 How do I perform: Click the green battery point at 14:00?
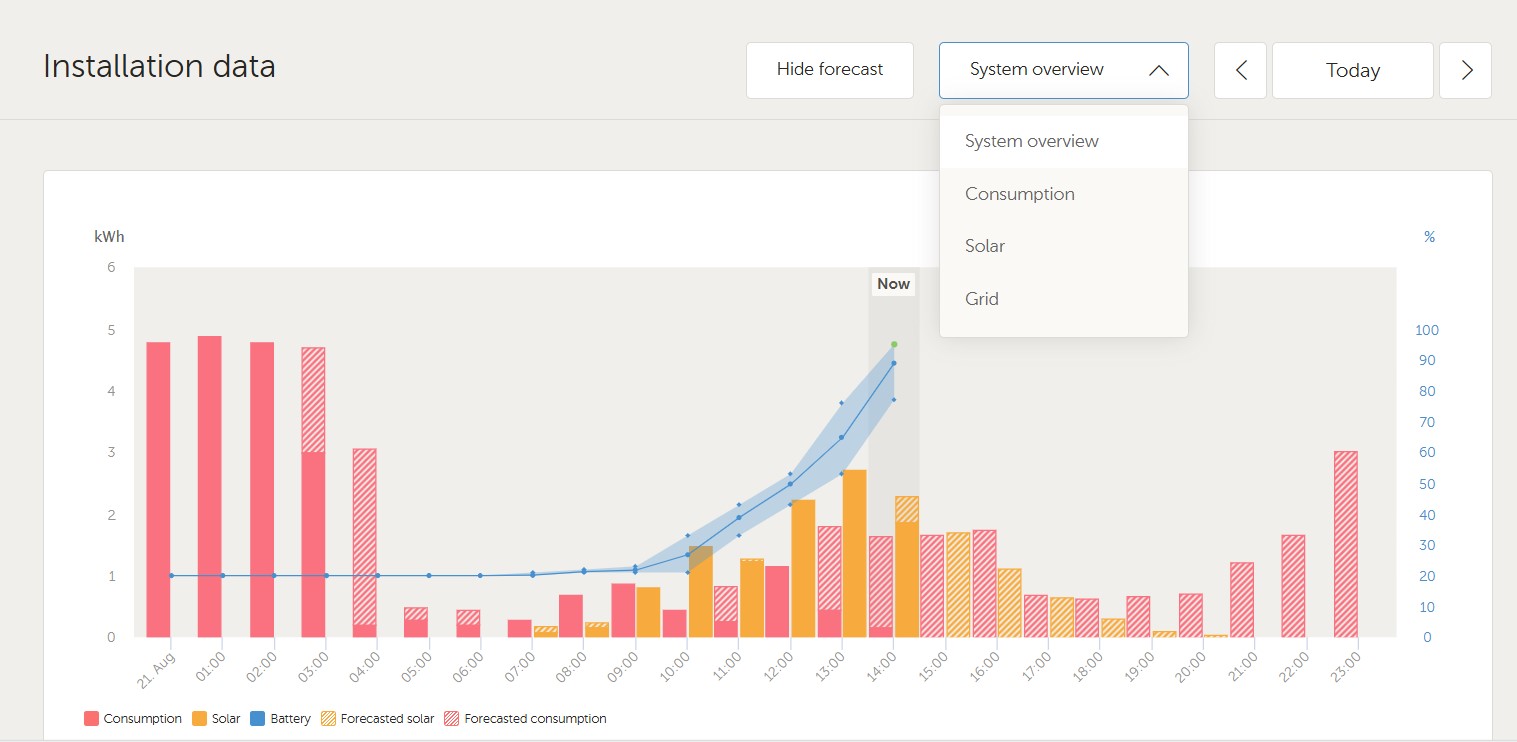pos(894,344)
